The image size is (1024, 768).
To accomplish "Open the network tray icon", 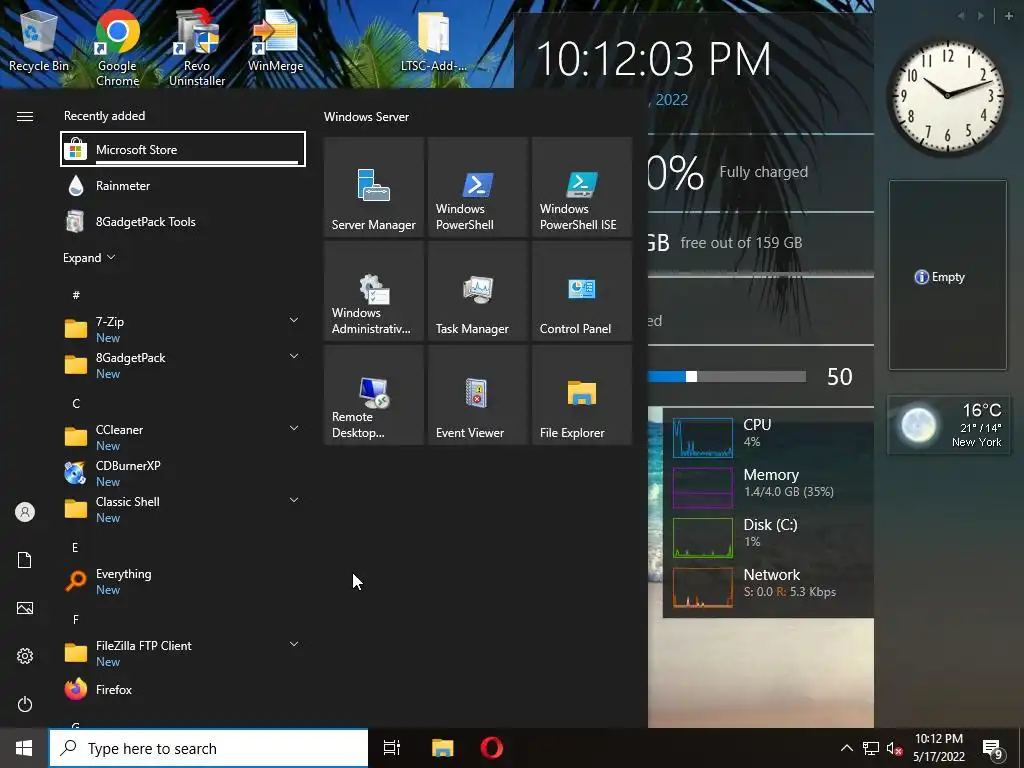I will pyautogui.click(x=871, y=749).
